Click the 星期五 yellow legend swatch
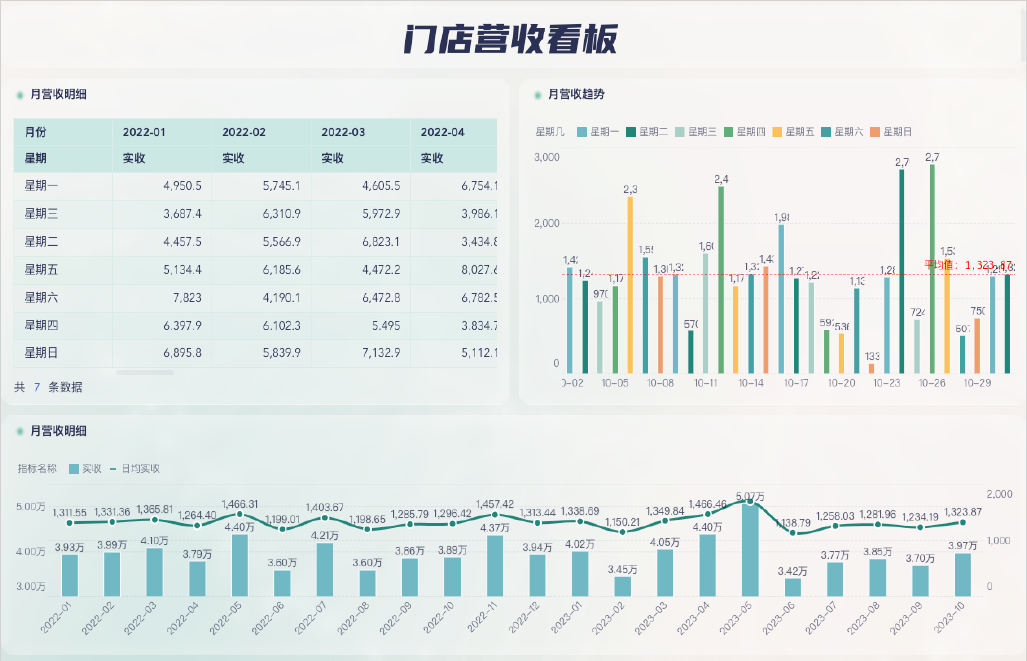The height and width of the screenshot is (661, 1027). click(x=776, y=131)
